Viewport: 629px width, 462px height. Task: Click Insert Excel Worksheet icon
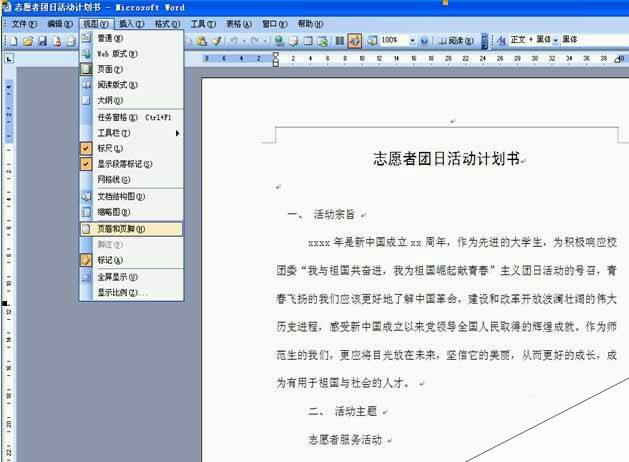(323, 41)
